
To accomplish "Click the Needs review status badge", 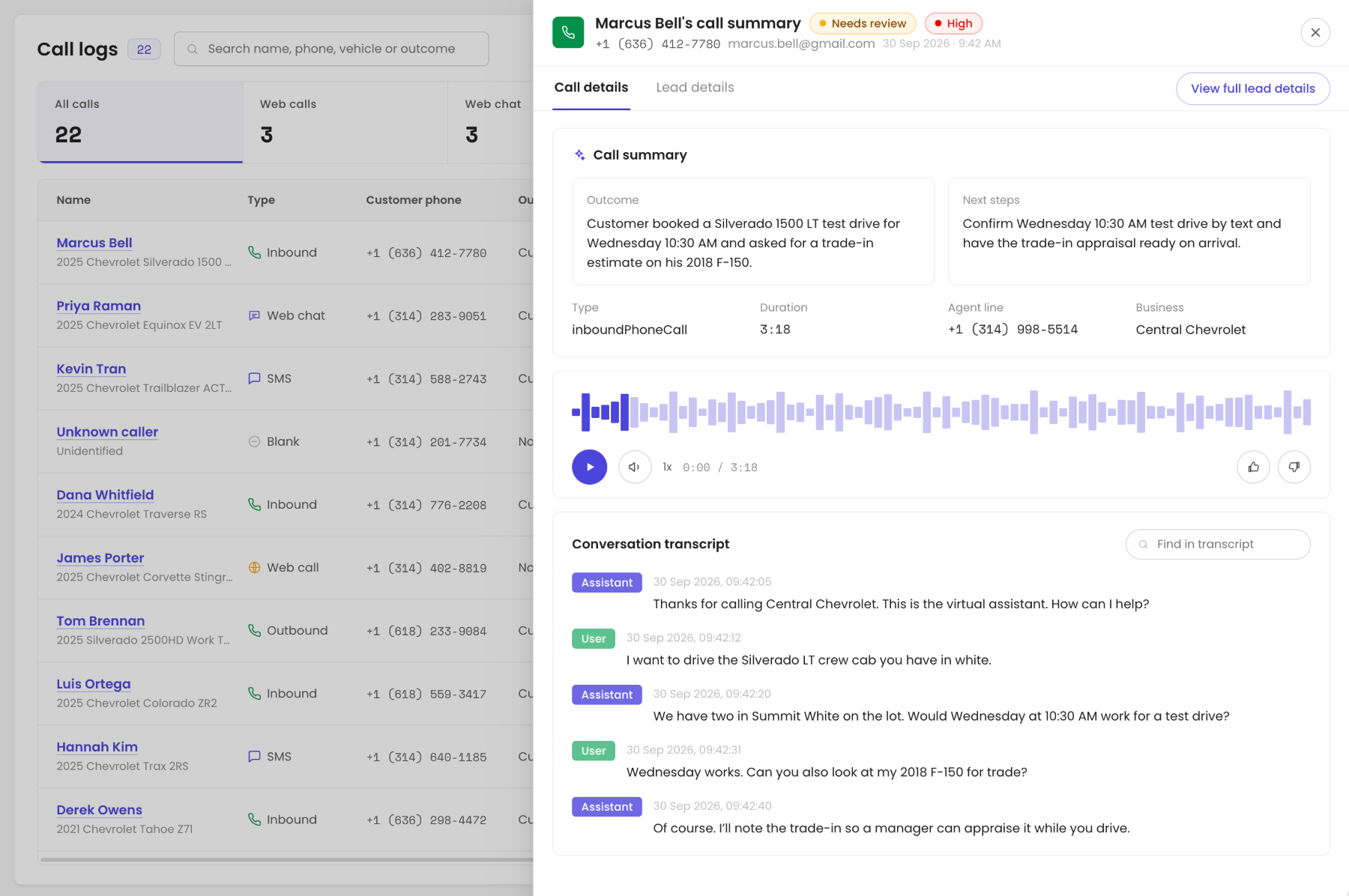I will click(x=863, y=23).
